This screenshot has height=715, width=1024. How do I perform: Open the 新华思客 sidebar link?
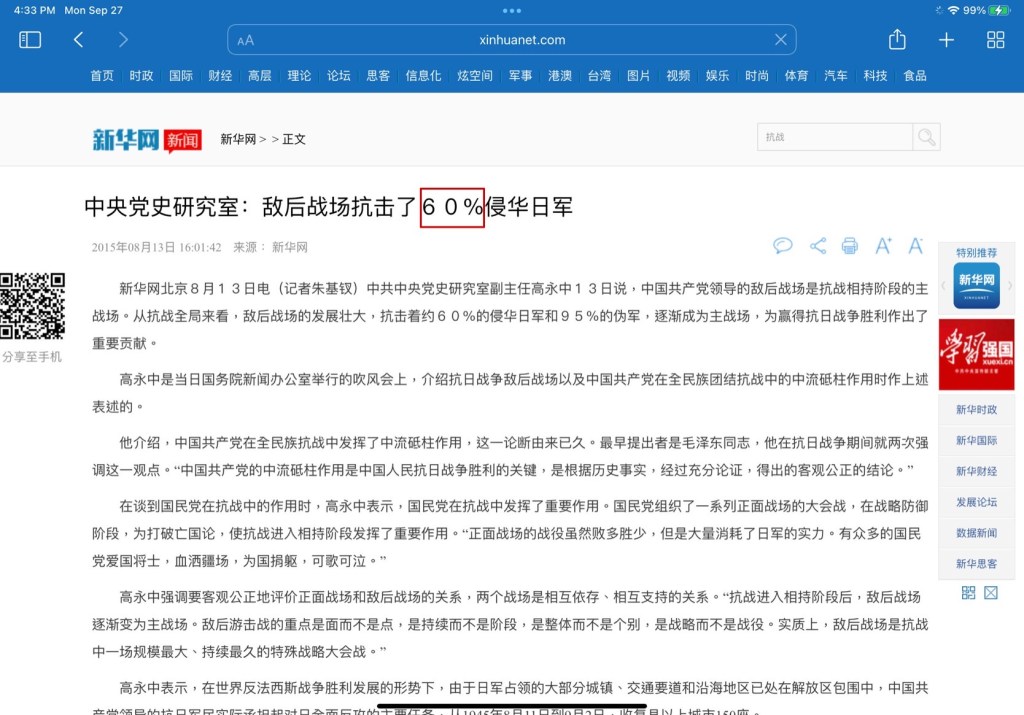pos(976,565)
